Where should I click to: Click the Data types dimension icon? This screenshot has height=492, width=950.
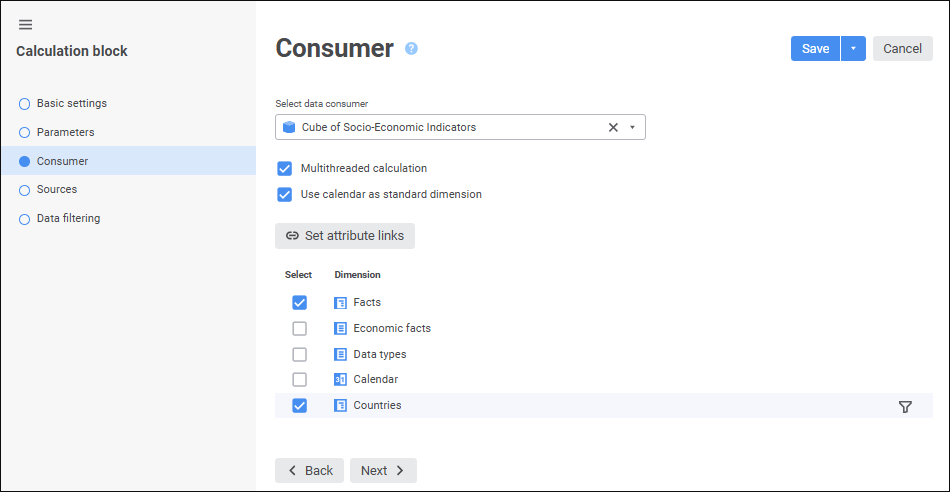(x=340, y=354)
